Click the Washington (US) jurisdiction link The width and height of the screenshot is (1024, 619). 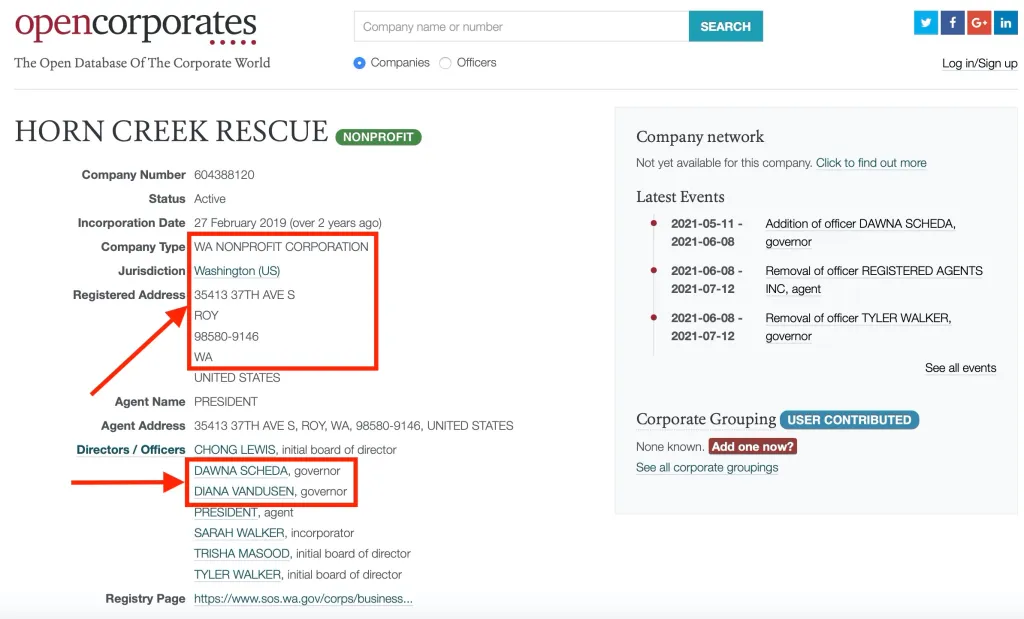coord(237,271)
